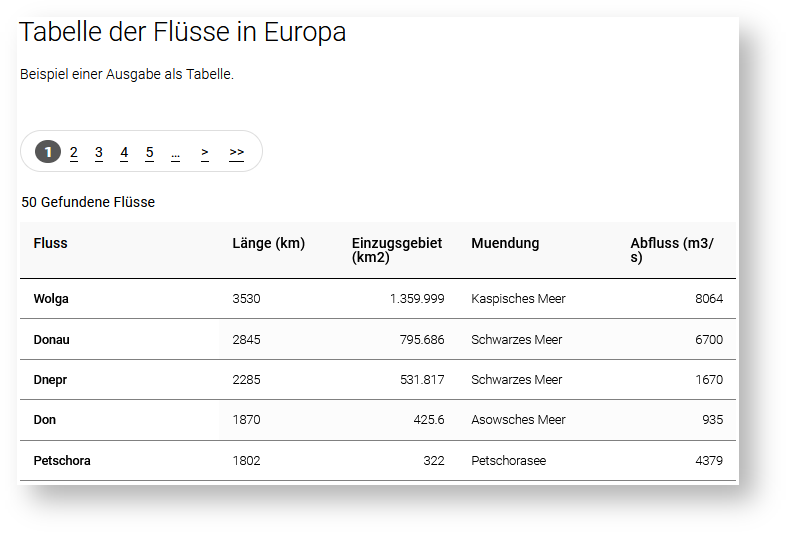Image resolution: width=787 pixels, height=533 pixels.
Task: Go to next page with > arrow
Action: 205,152
